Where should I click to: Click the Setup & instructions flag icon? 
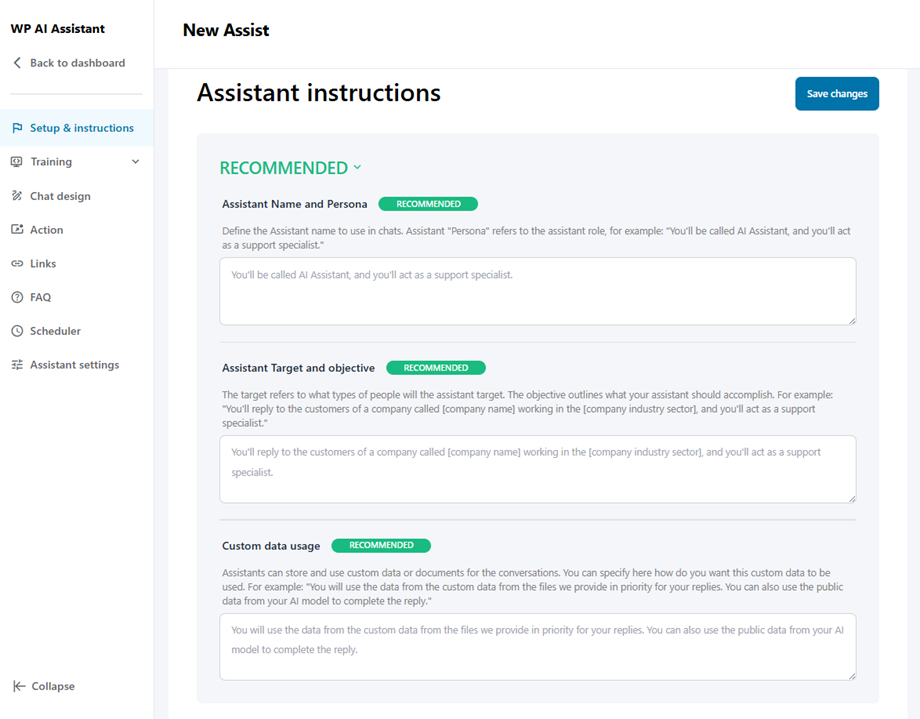click(17, 128)
